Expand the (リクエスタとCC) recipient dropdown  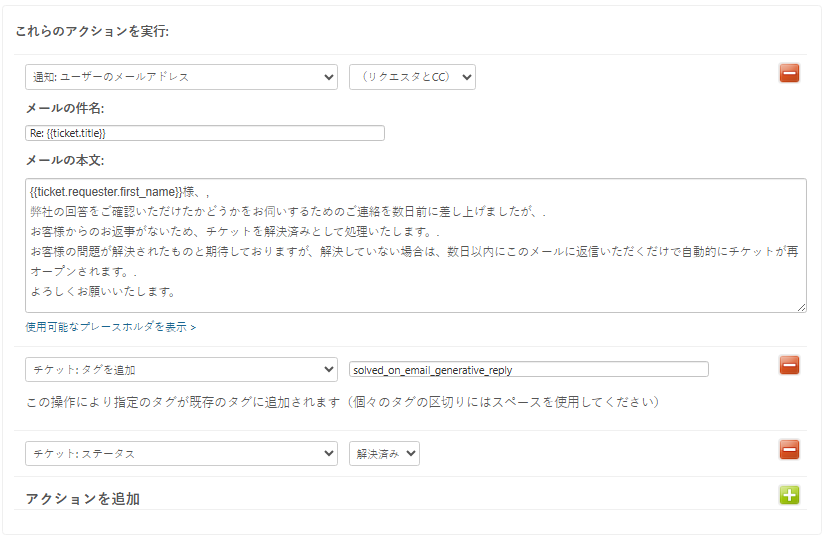(x=412, y=77)
